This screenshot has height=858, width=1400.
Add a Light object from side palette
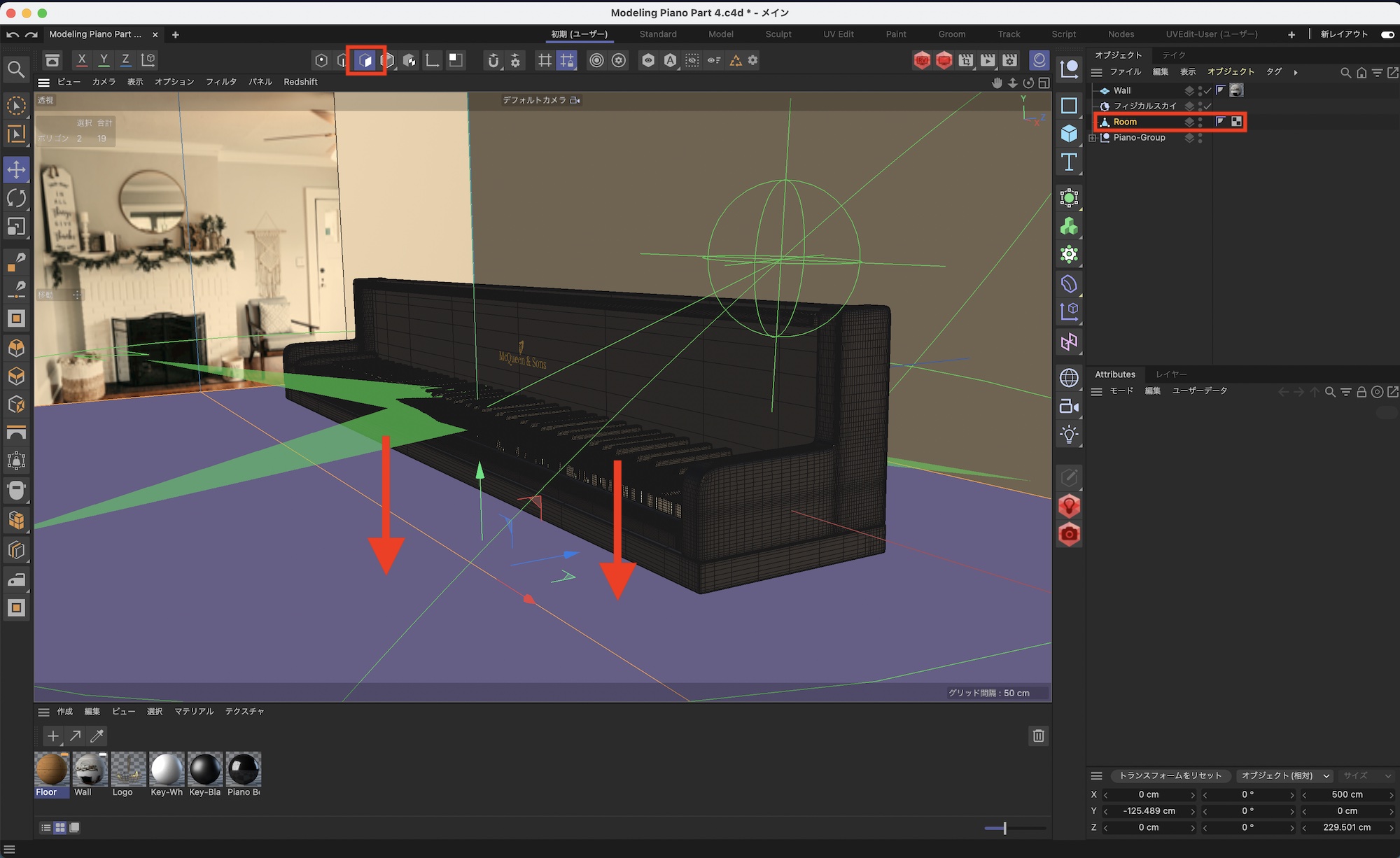(1069, 435)
